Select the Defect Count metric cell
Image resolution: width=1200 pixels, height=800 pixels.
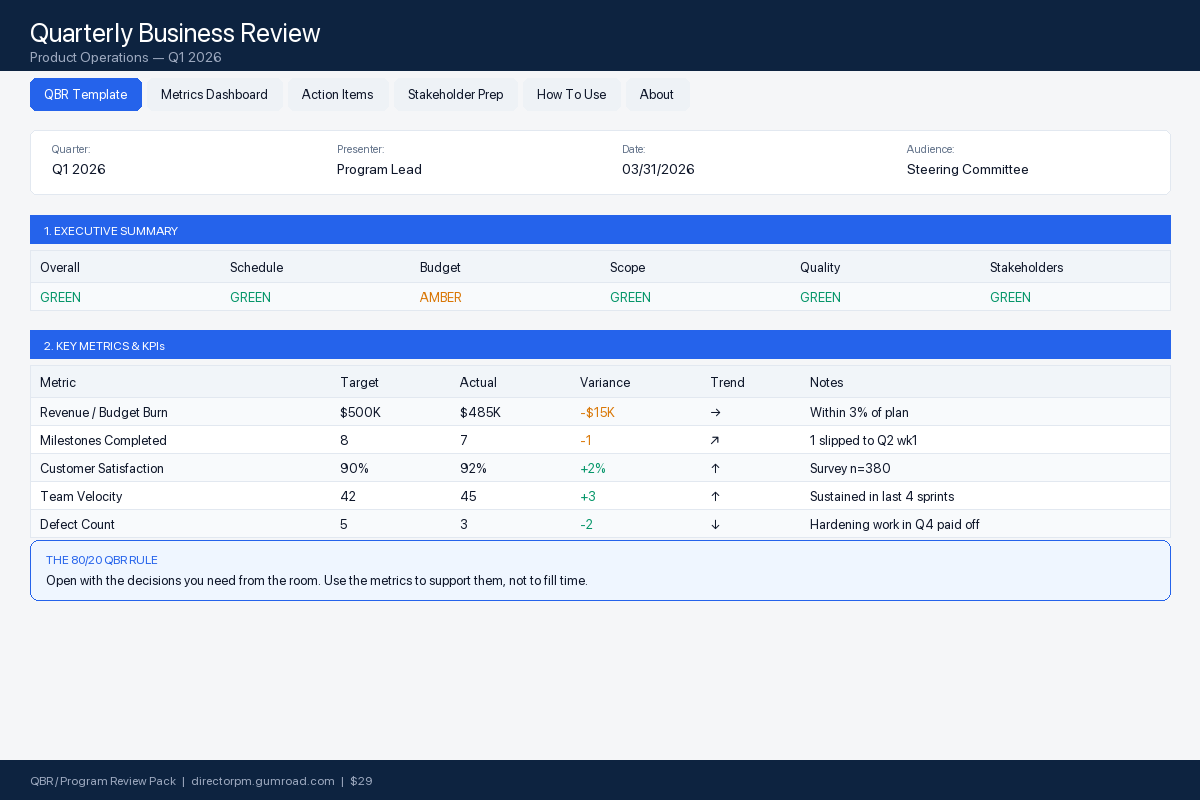point(77,524)
